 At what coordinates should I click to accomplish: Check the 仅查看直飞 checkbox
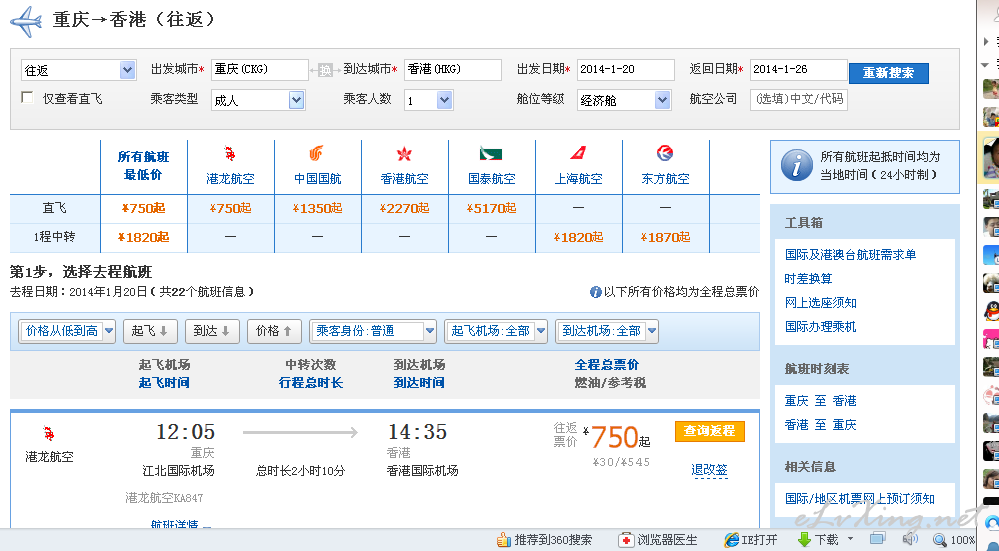click(27, 97)
